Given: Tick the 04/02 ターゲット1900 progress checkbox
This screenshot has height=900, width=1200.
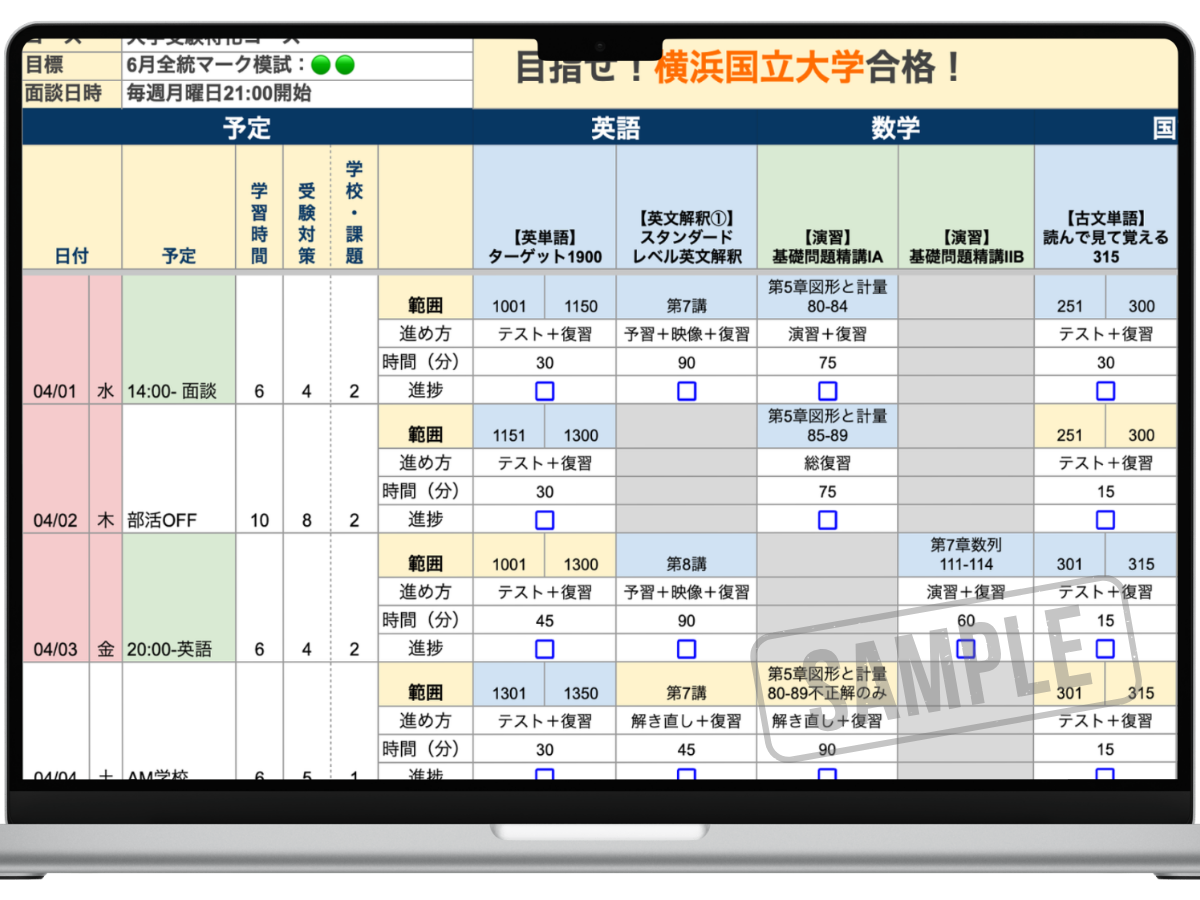Looking at the screenshot, I should [x=543, y=519].
